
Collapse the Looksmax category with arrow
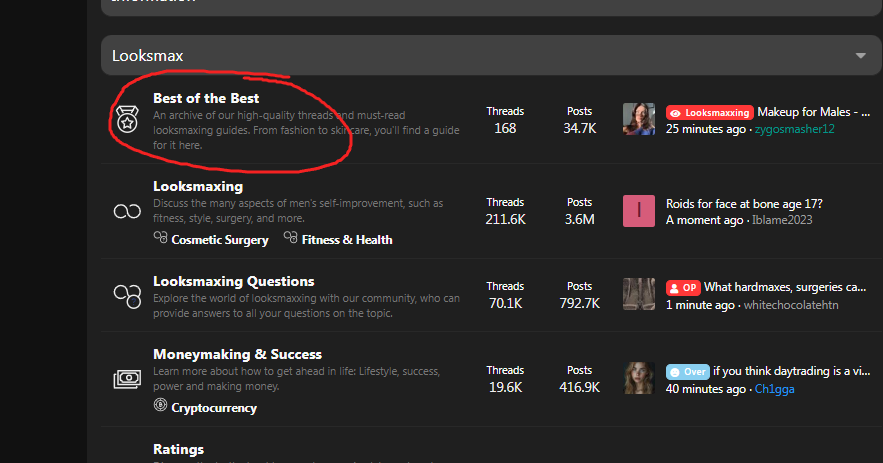click(860, 56)
